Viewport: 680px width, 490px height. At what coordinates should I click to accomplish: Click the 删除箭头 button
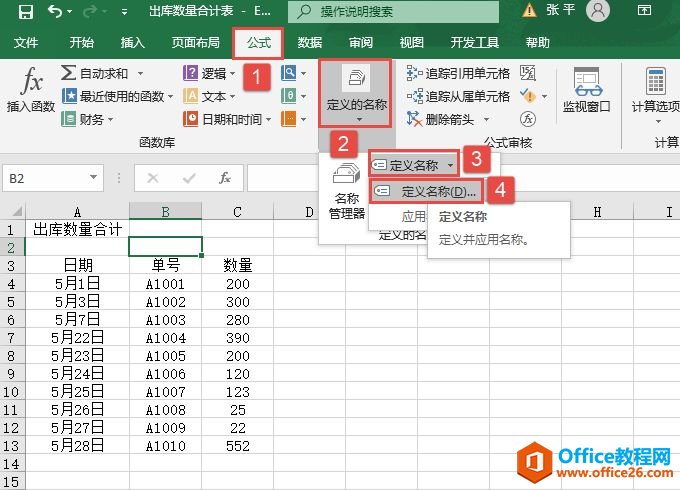click(x=441, y=118)
